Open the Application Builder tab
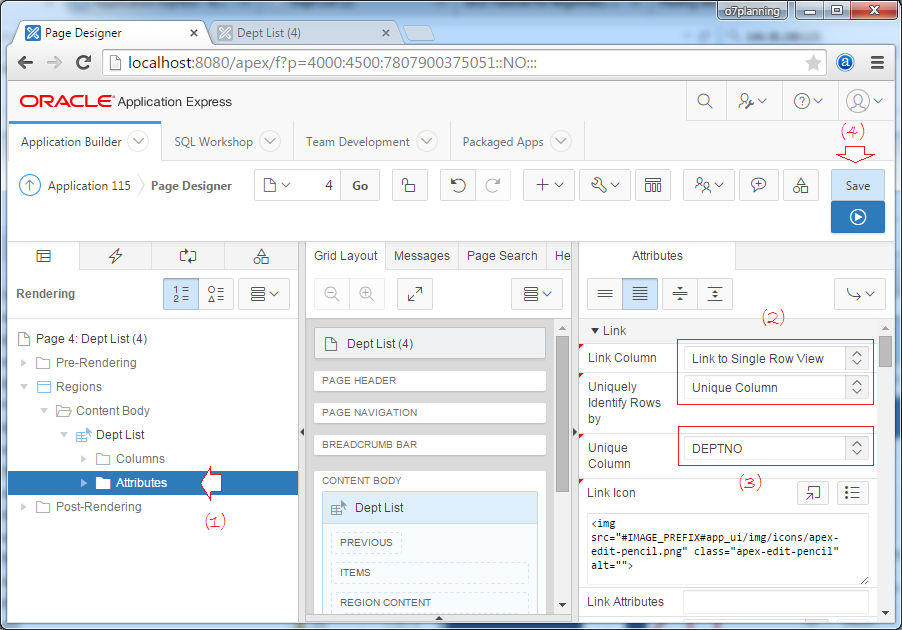This screenshot has width=902, height=630. 71,142
